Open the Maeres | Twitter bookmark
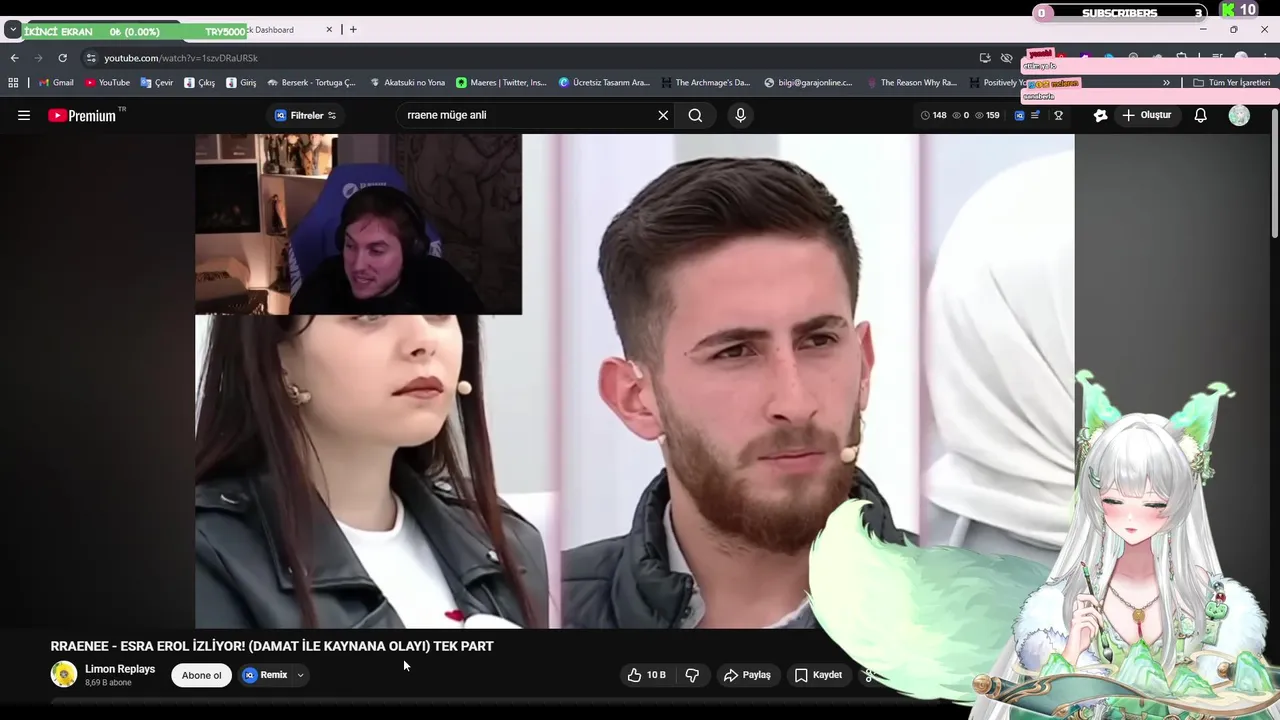Image resolution: width=1280 pixels, height=720 pixels. pyautogui.click(x=501, y=83)
